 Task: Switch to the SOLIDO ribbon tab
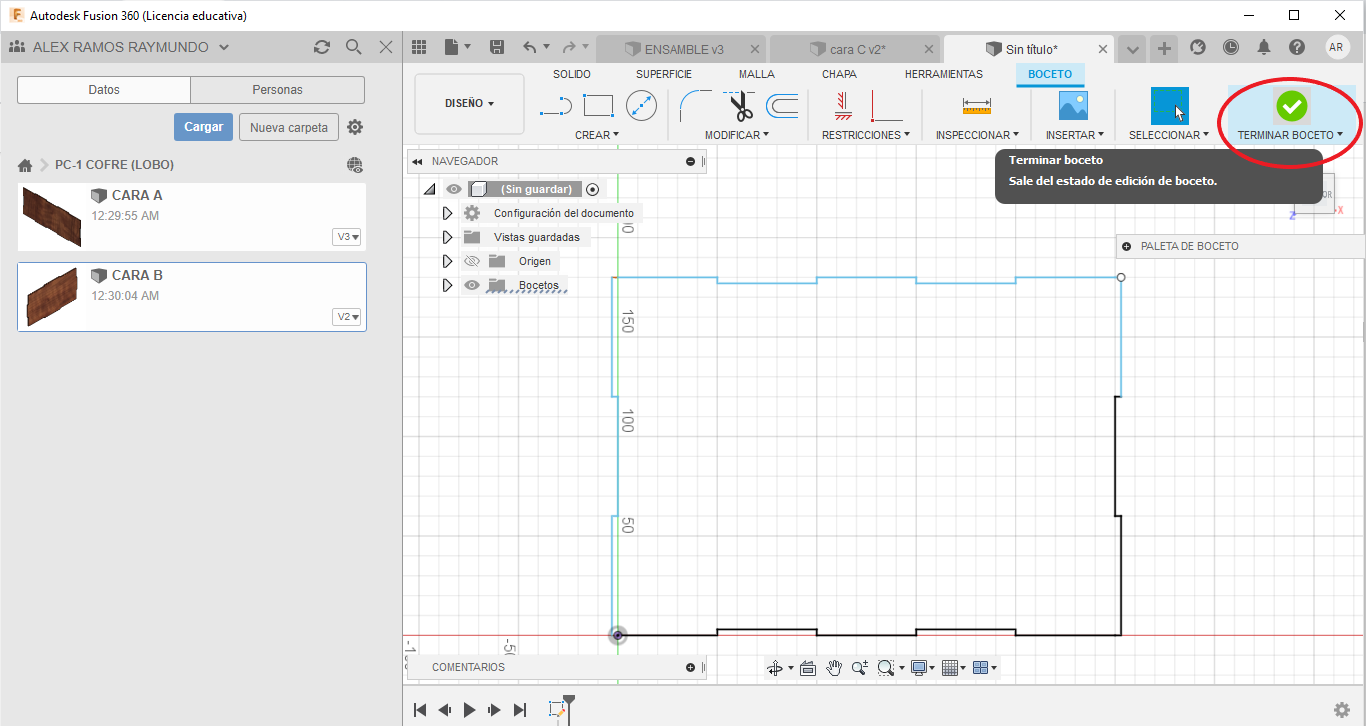pyautogui.click(x=572, y=74)
